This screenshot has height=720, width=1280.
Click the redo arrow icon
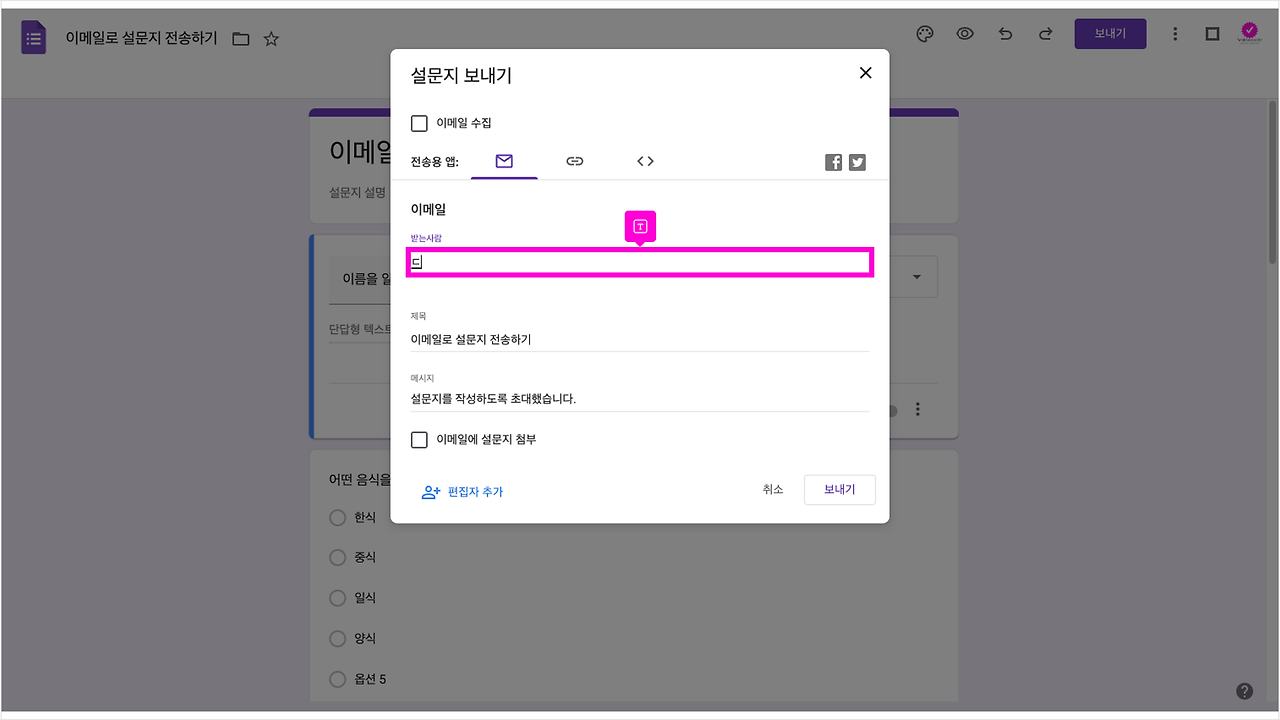coord(1045,33)
